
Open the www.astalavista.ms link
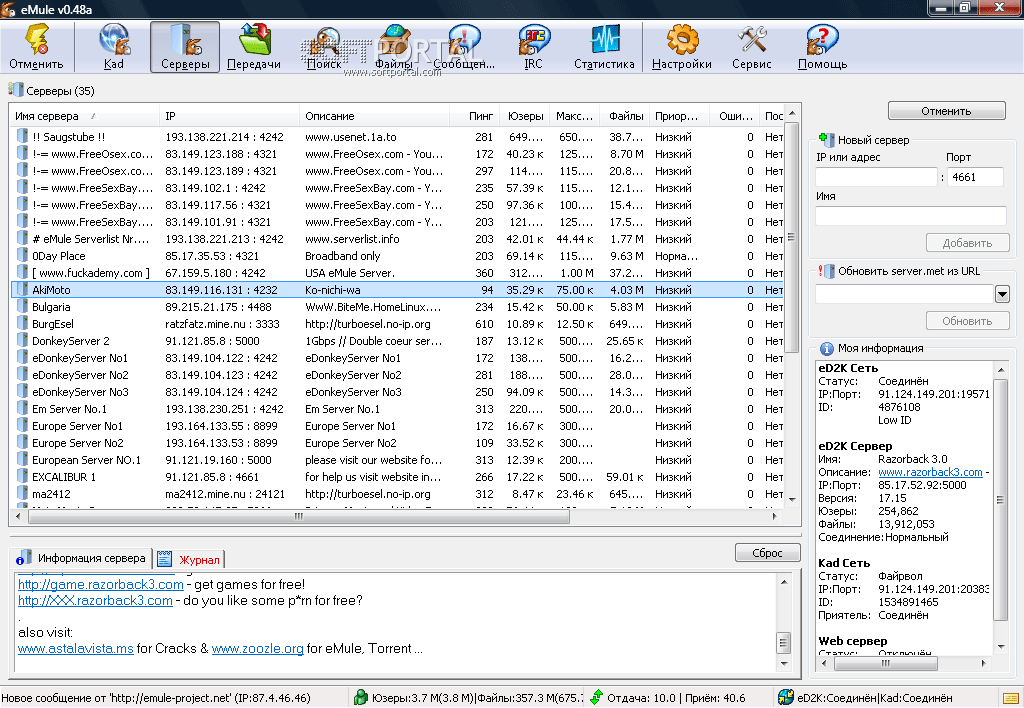tap(76, 648)
